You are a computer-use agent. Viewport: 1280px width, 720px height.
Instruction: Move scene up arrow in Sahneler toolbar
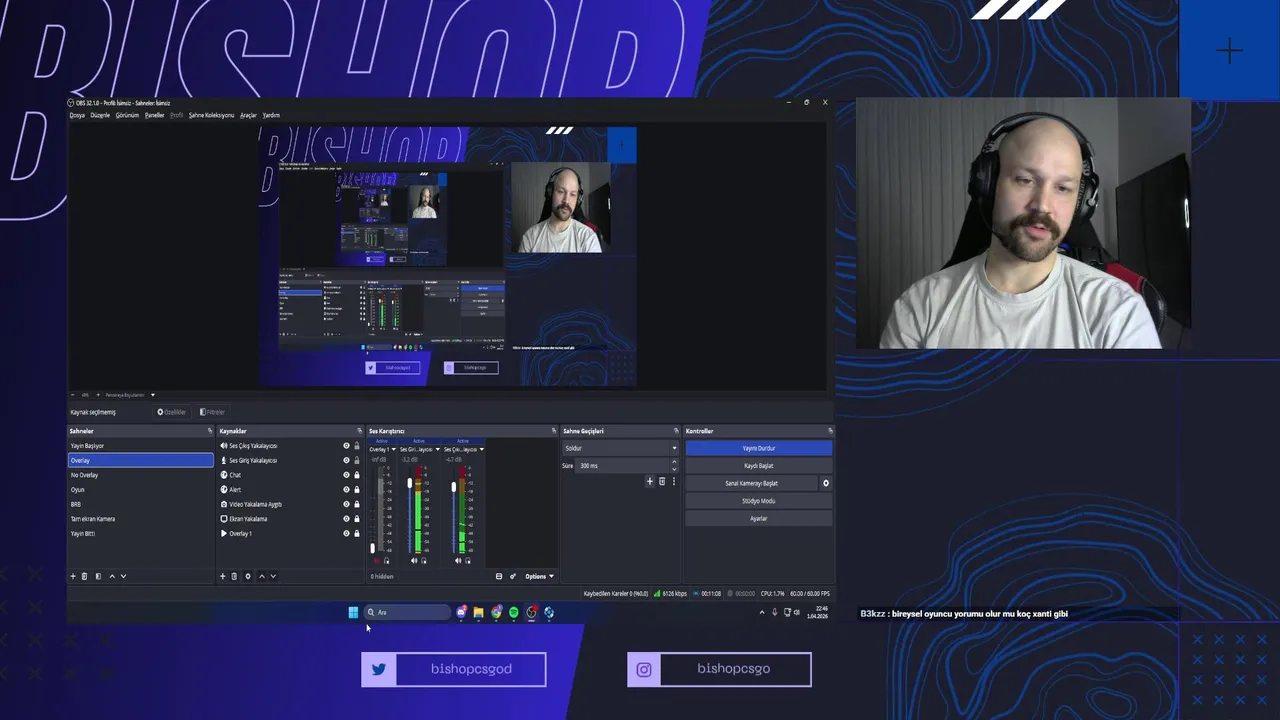pos(111,576)
